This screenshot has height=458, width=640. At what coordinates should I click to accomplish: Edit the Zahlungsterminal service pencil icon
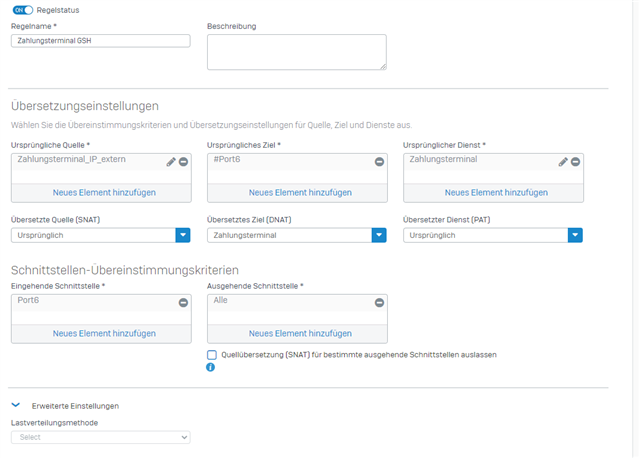(563, 162)
